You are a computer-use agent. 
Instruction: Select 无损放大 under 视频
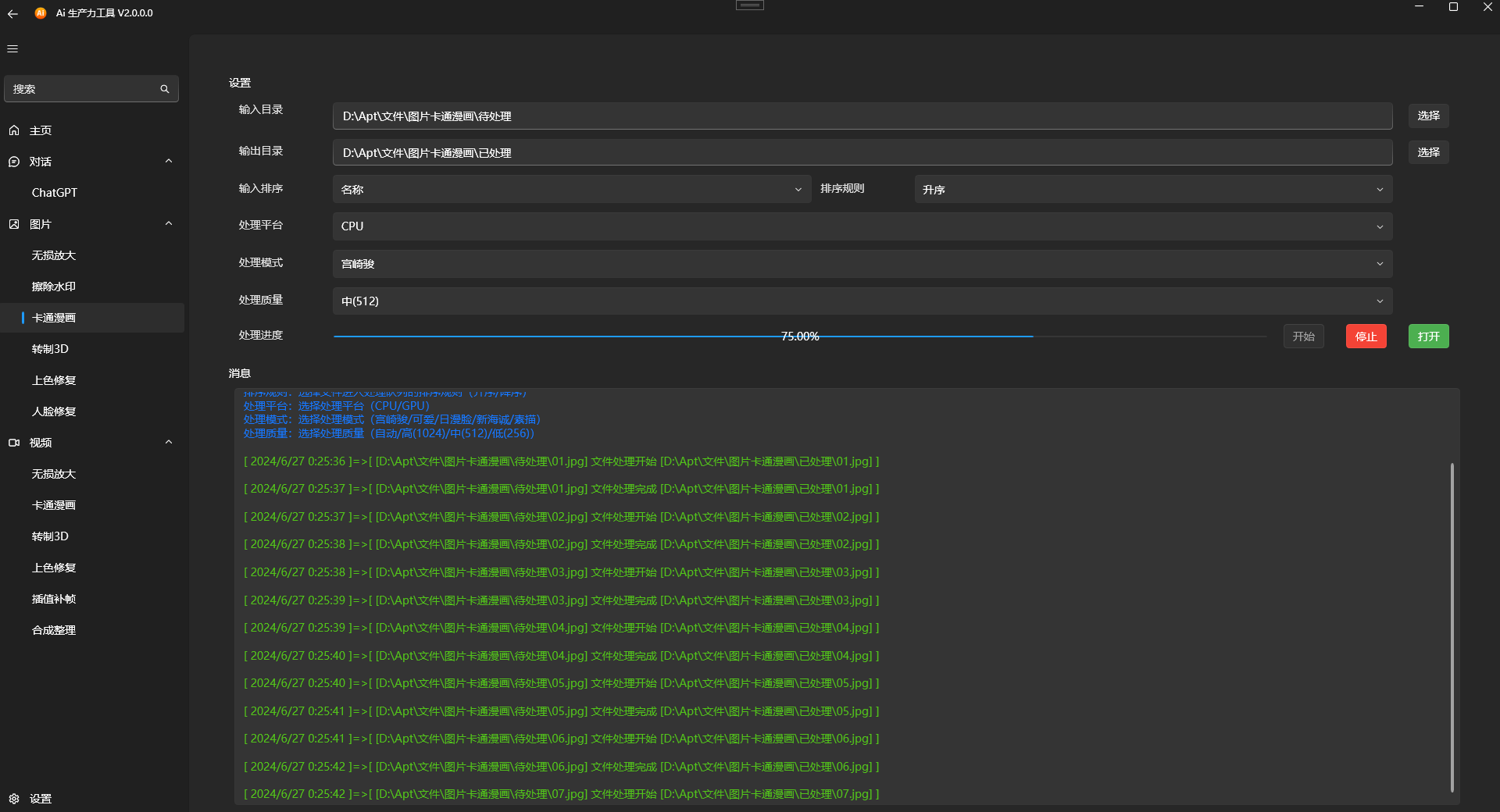[x=92, y=474]
